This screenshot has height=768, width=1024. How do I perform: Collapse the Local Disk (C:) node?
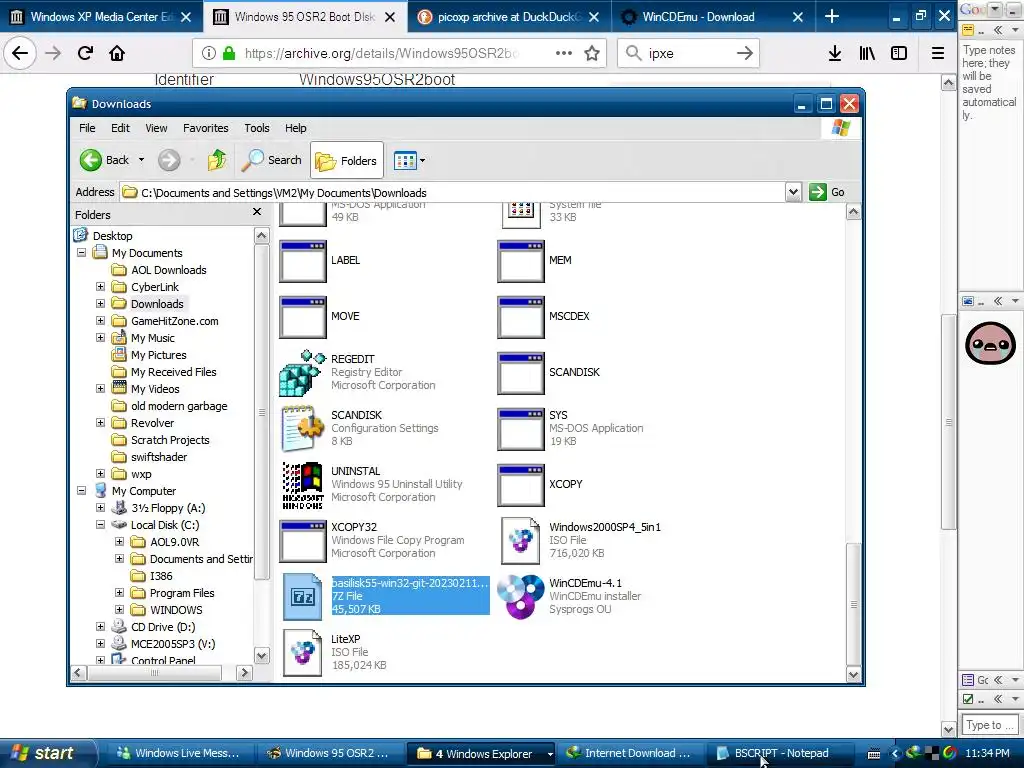point(101,524)
